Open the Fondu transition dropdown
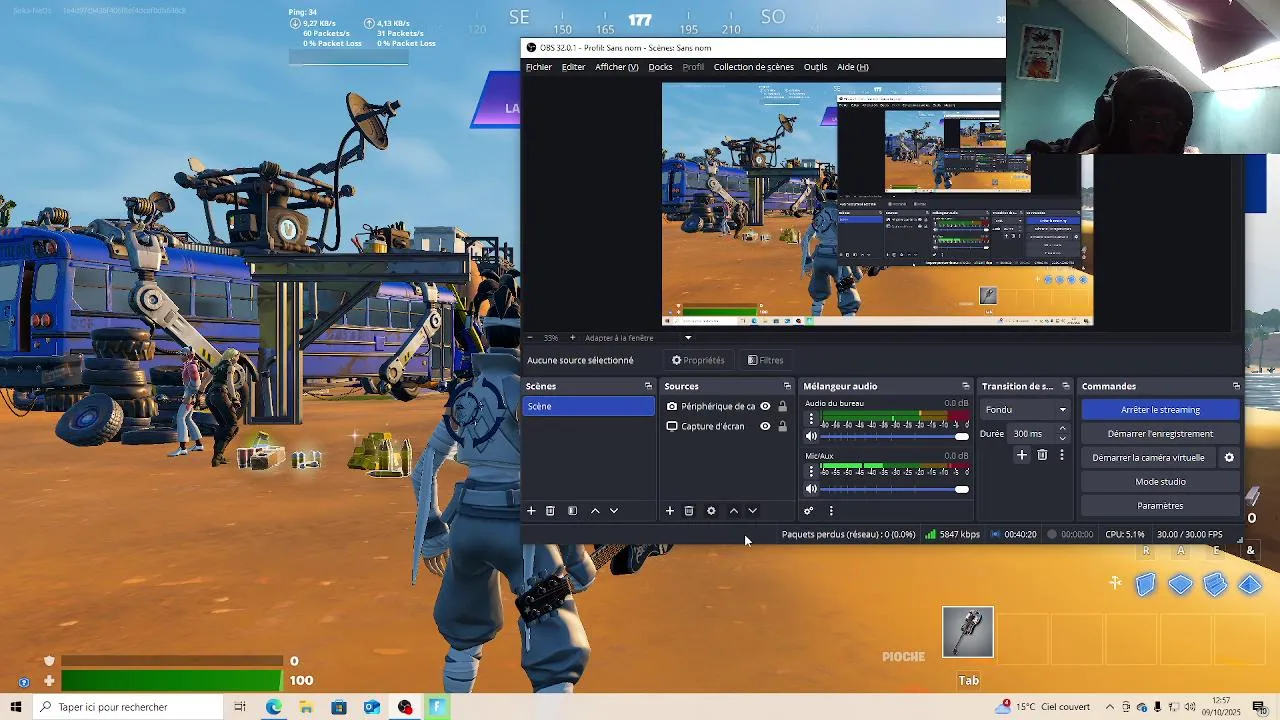 point(1026,410)
